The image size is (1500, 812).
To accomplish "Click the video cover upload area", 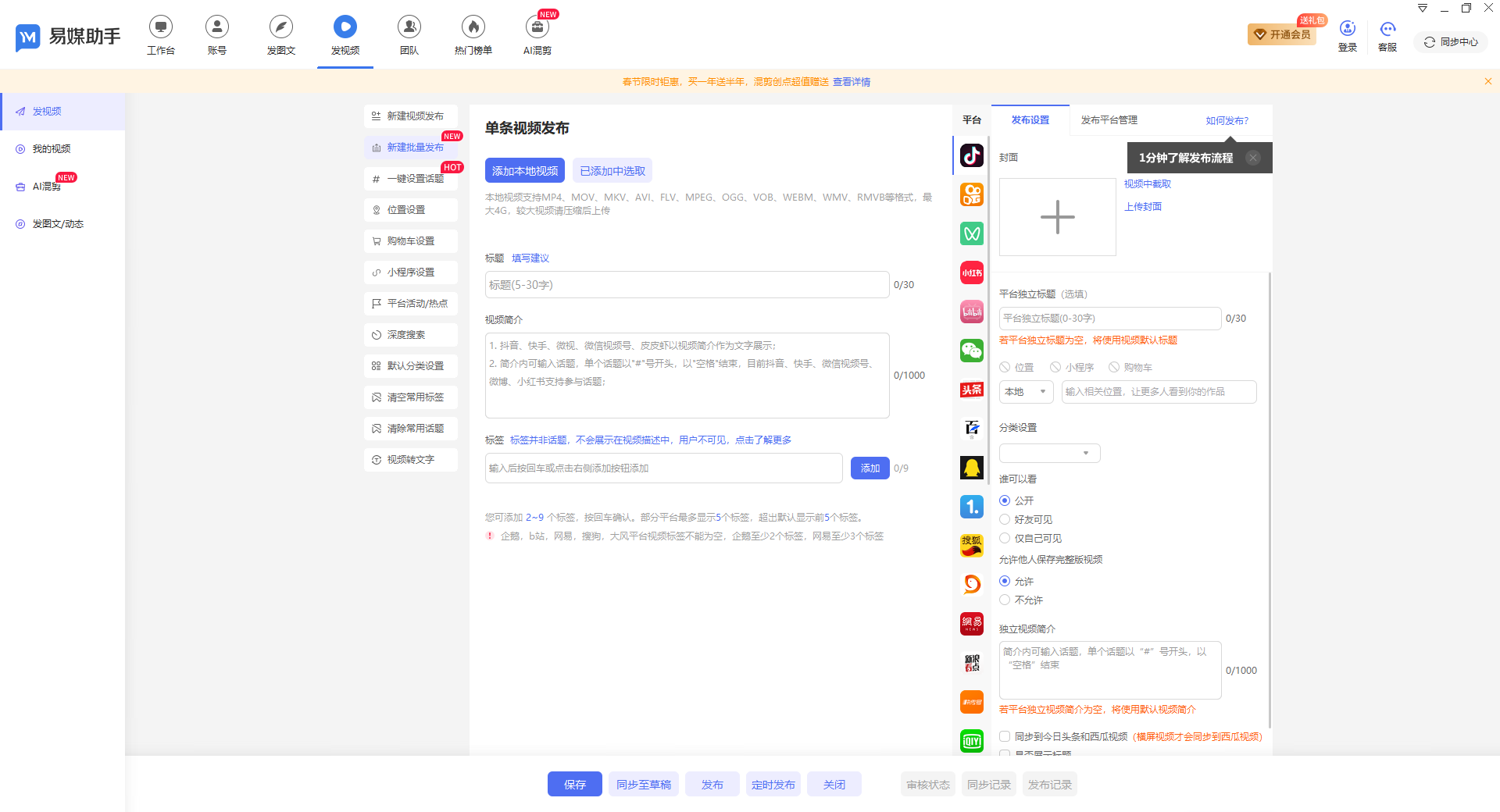I will tap(1057, 216).
